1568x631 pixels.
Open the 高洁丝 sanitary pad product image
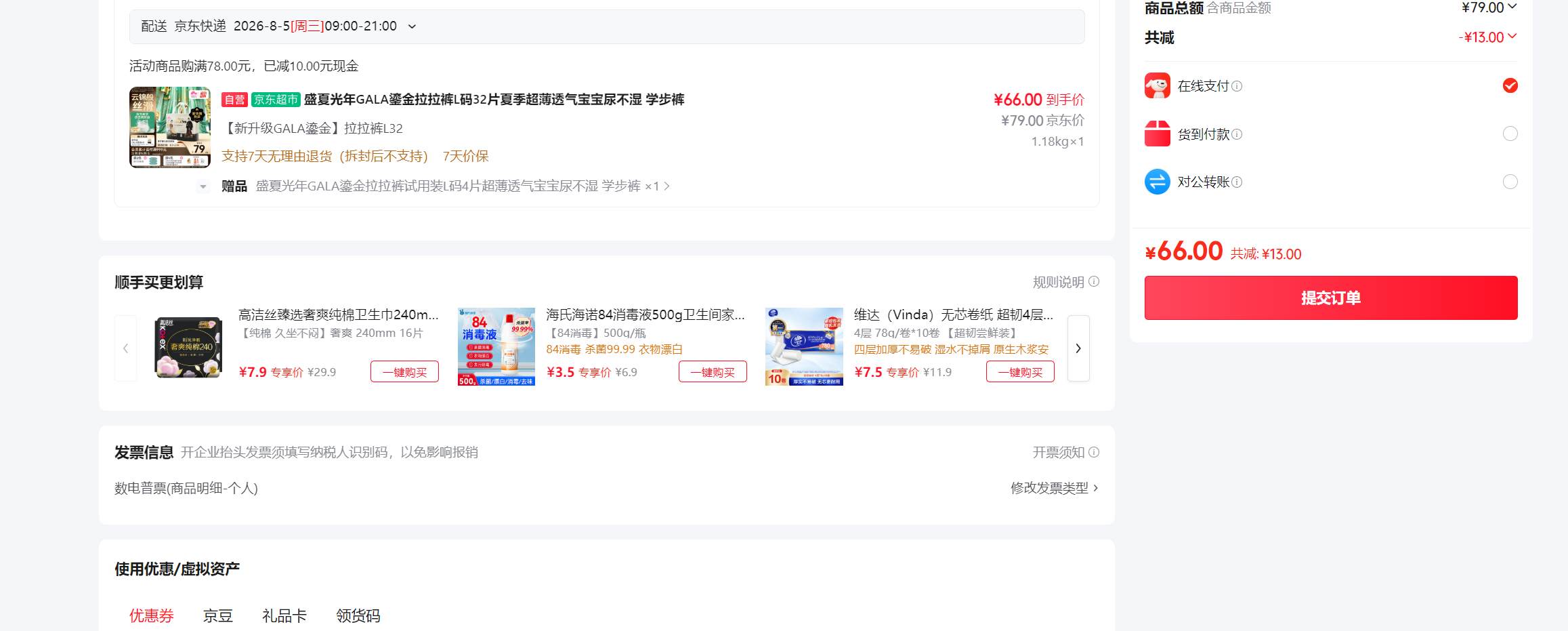point(188,347)
